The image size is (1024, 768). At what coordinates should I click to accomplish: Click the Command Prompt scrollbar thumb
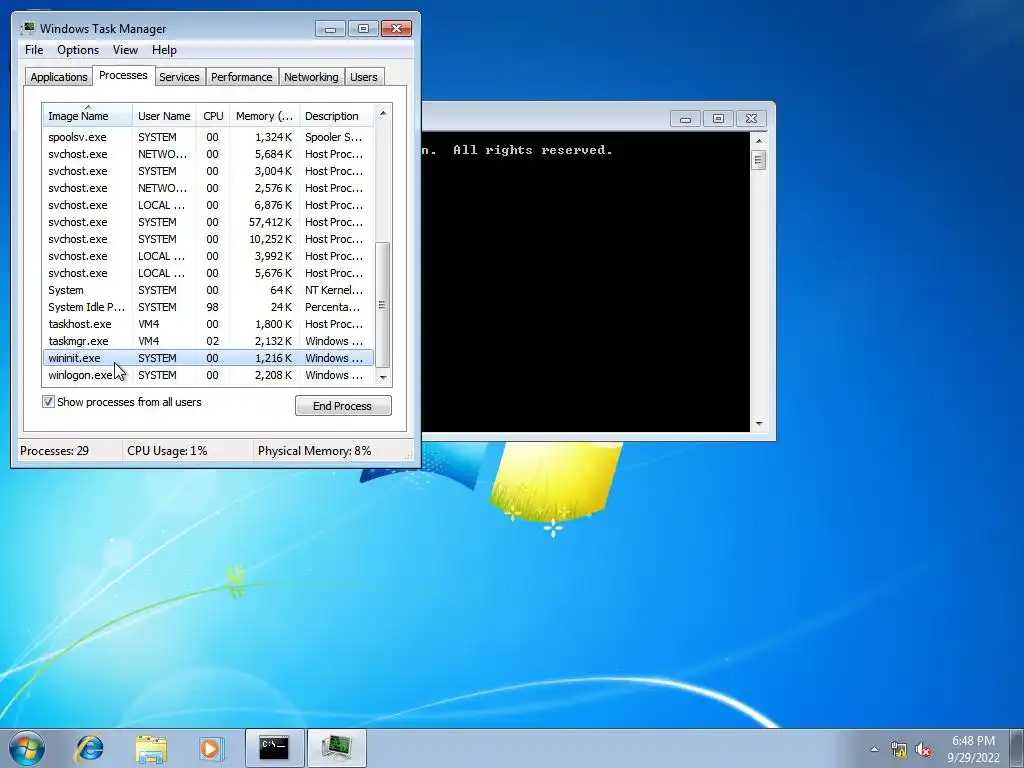(758, 160)
